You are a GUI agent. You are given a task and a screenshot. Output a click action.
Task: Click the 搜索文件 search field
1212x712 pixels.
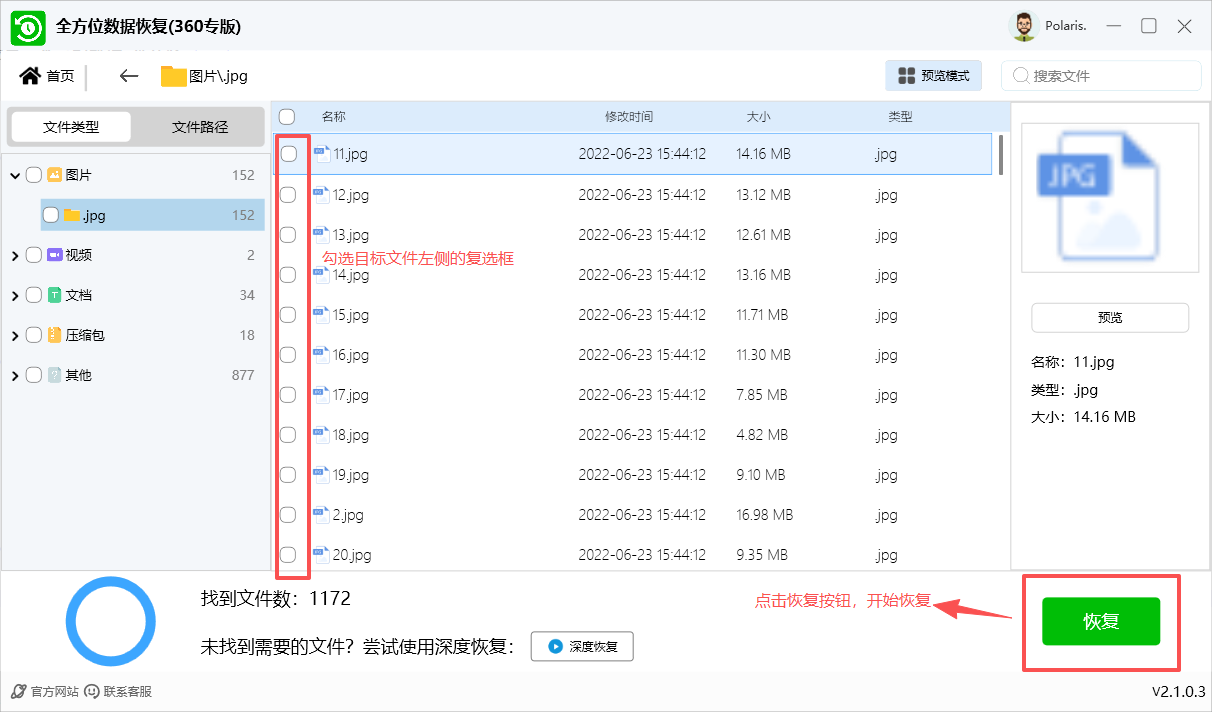pos(1110,76)
